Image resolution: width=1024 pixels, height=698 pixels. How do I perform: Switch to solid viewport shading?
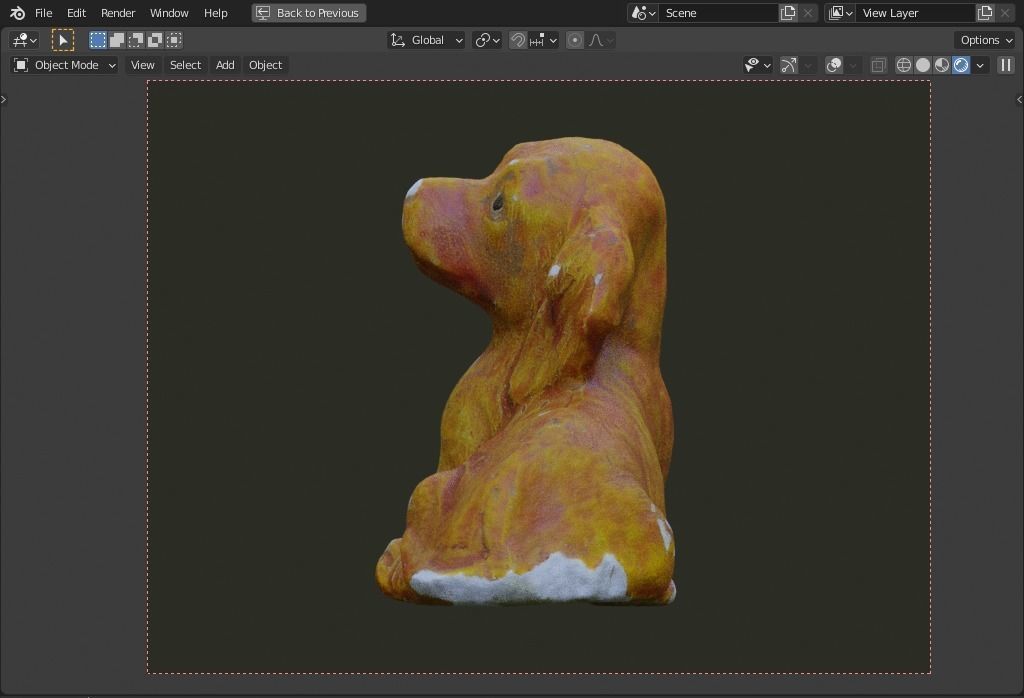(923, 65)
